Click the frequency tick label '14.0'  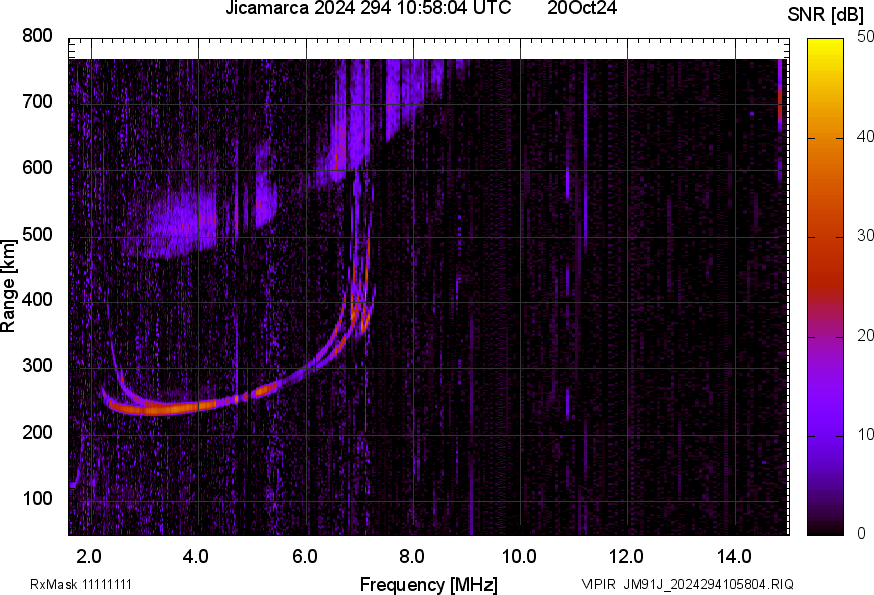[x=734, y=557]
